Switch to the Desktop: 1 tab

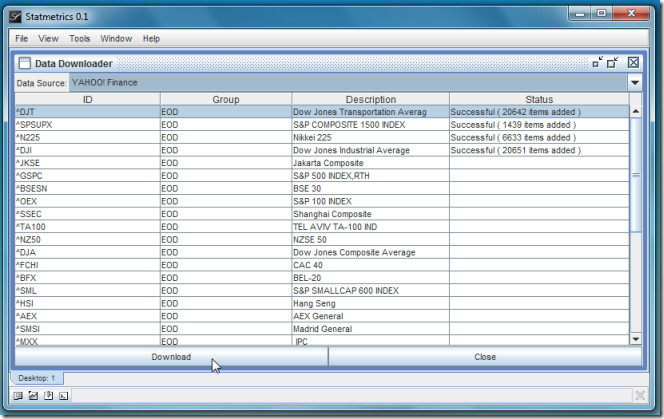37,378
